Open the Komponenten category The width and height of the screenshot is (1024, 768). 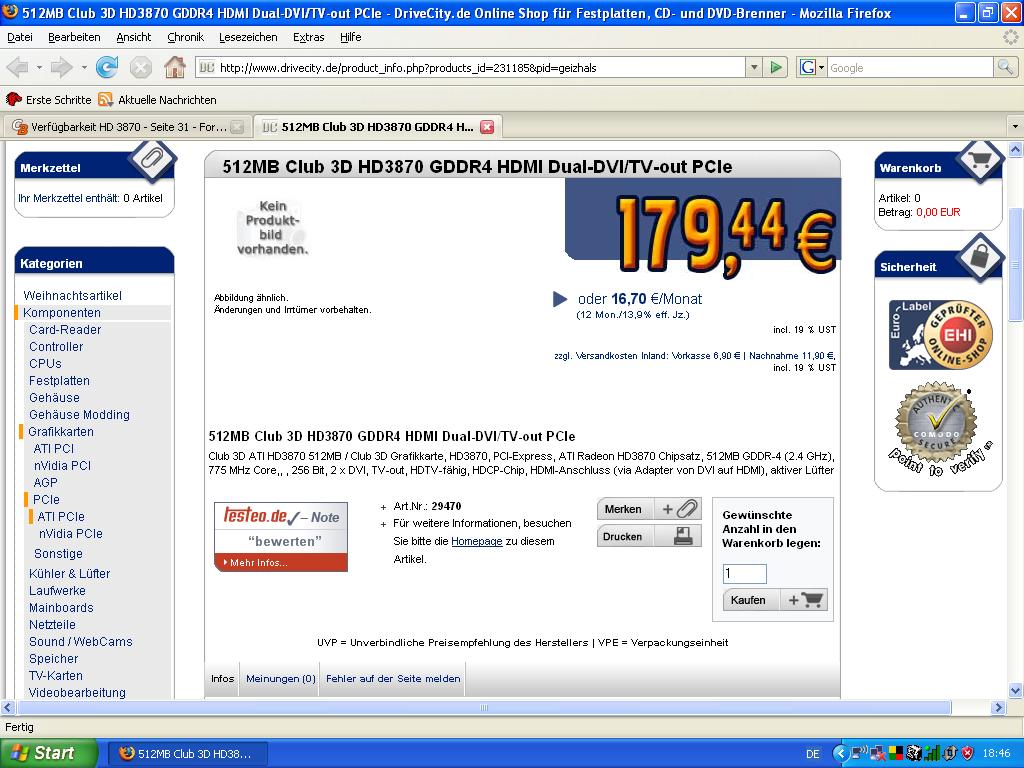(62, 313)
